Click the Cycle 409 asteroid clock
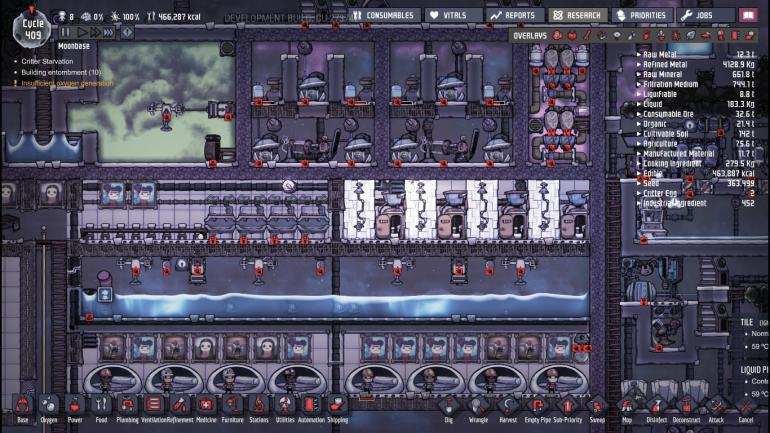Viewport: 770px width, 433px height. (x=32, y=29)
